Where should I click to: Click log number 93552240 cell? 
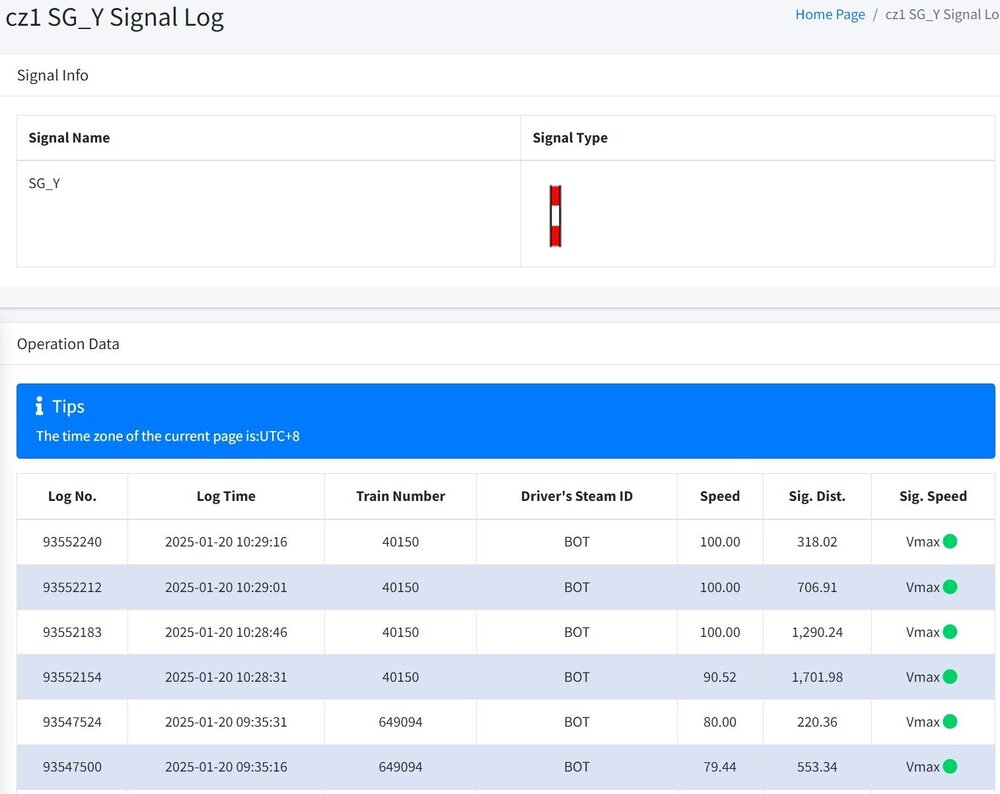pyautogui.click(x=72, y=542)
